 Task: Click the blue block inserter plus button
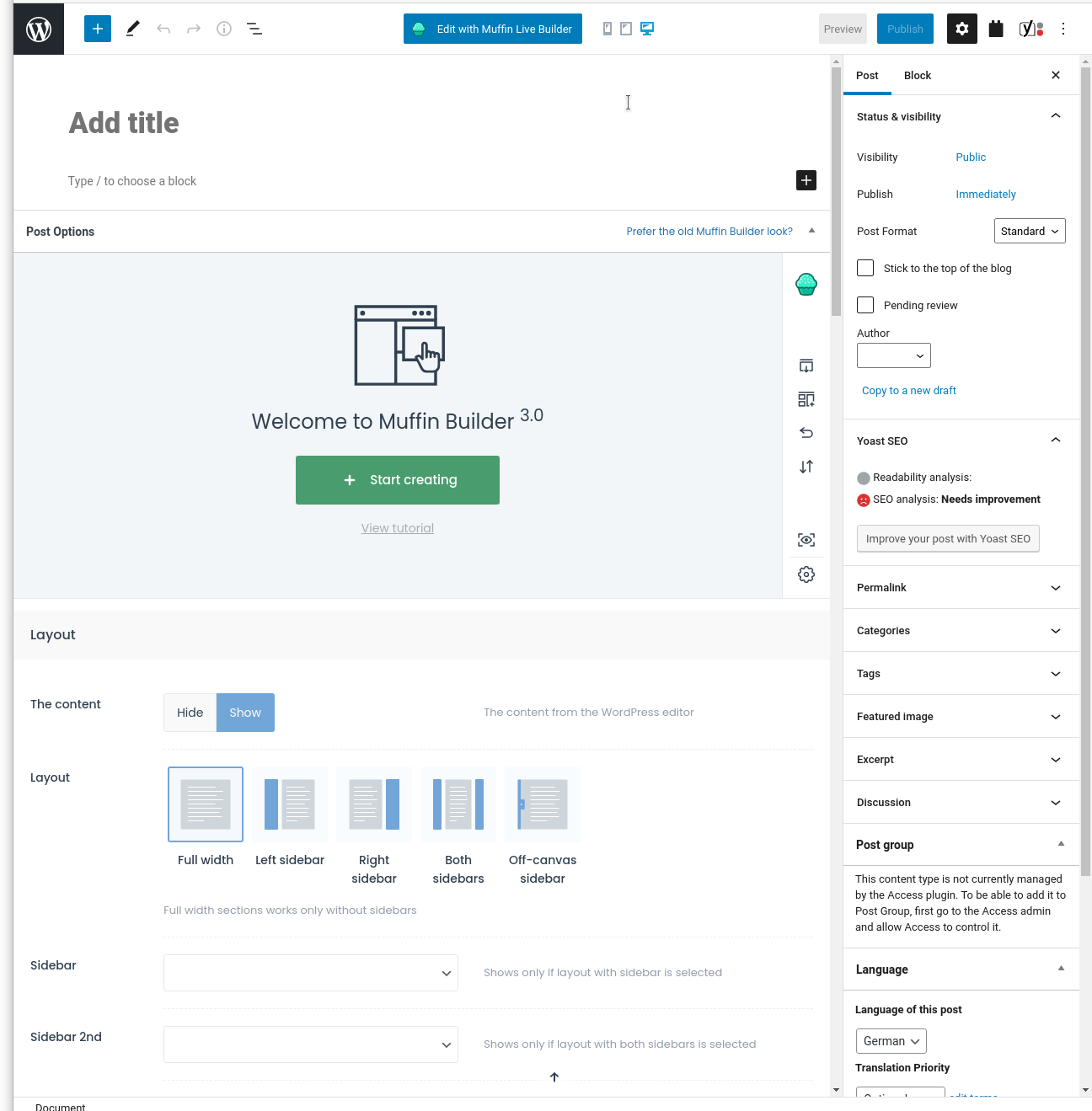[98, 29]
